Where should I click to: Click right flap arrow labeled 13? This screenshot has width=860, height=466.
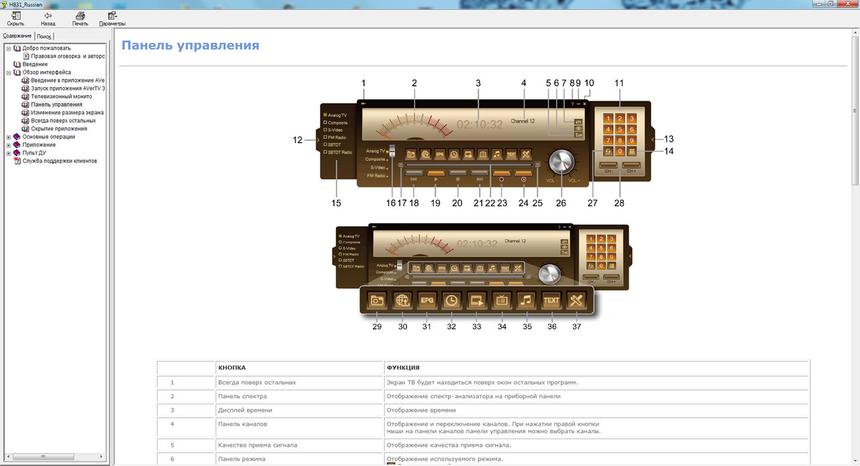click(653, 140)
